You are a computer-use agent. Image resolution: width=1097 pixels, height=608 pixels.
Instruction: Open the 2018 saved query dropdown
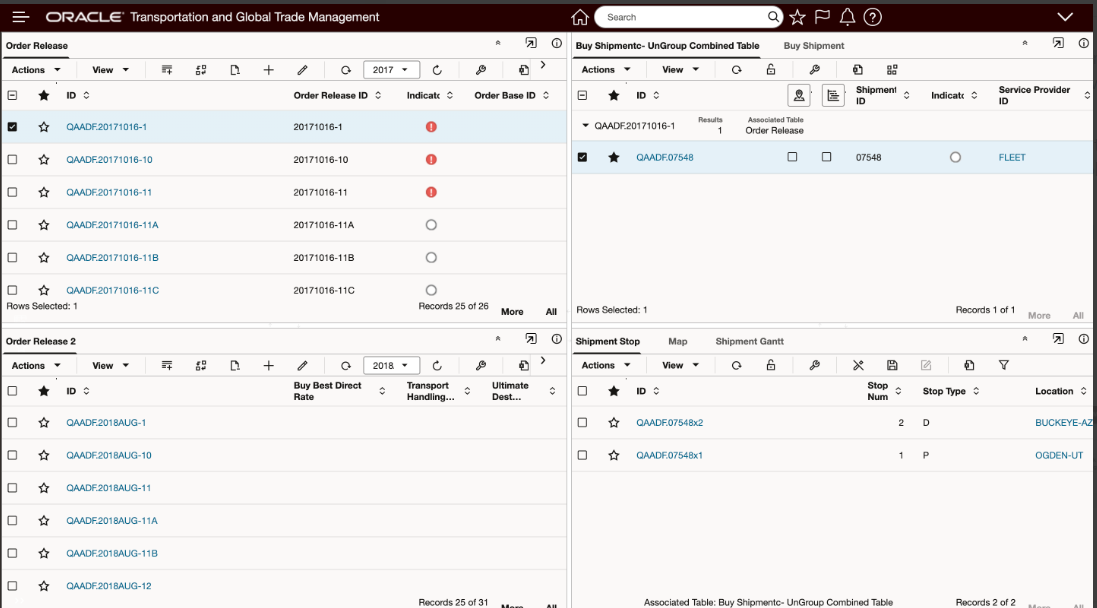[391, 366]
